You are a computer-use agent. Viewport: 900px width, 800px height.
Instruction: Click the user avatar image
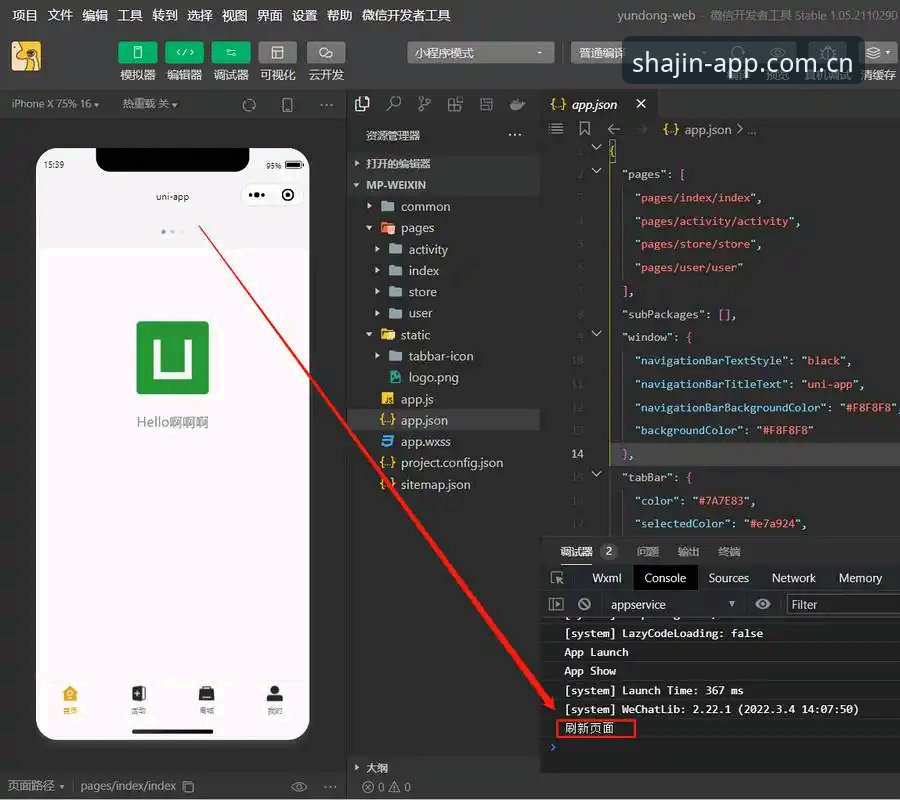click(26, 56)
